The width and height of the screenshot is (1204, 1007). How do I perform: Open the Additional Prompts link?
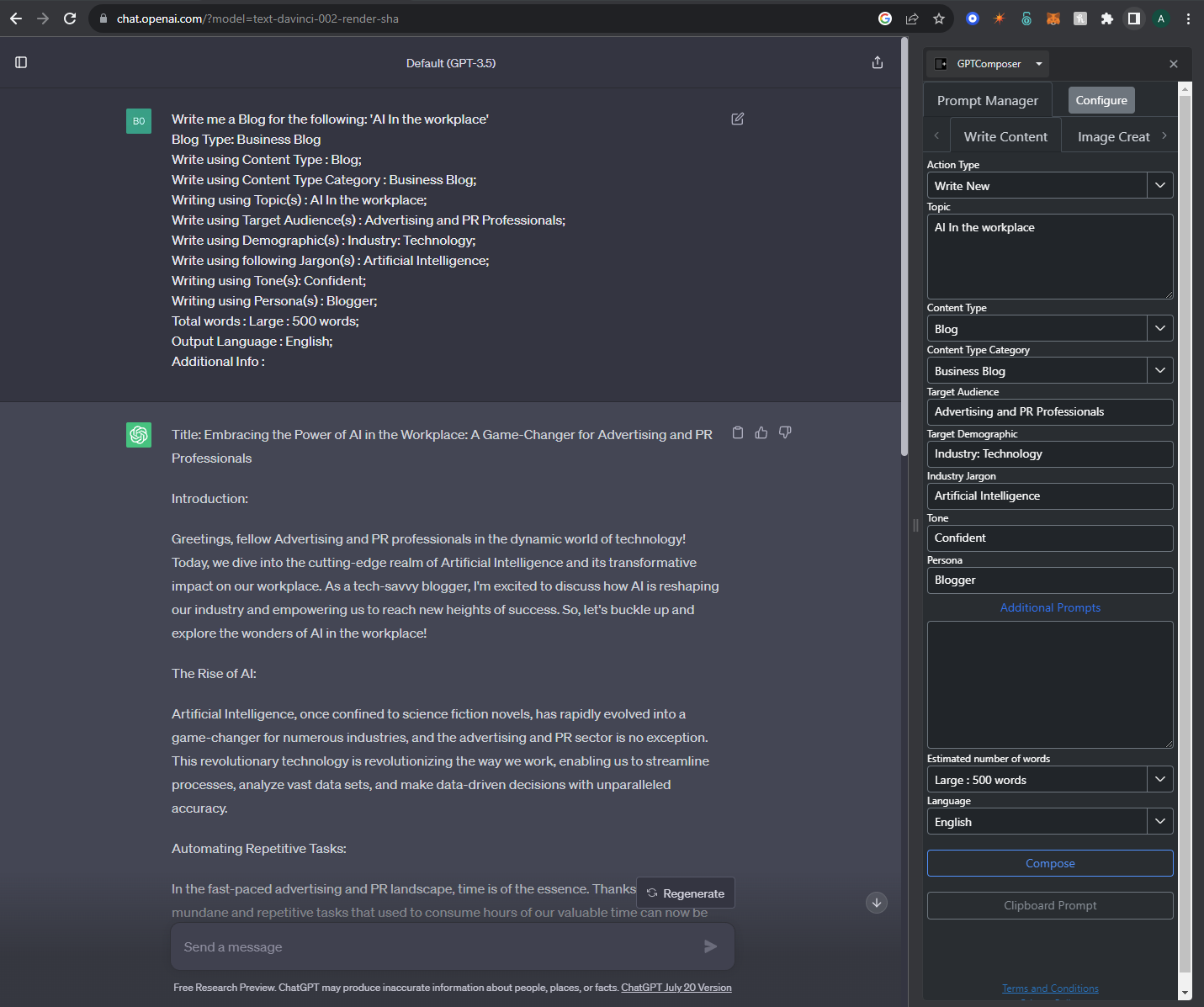coord(1050,607)
